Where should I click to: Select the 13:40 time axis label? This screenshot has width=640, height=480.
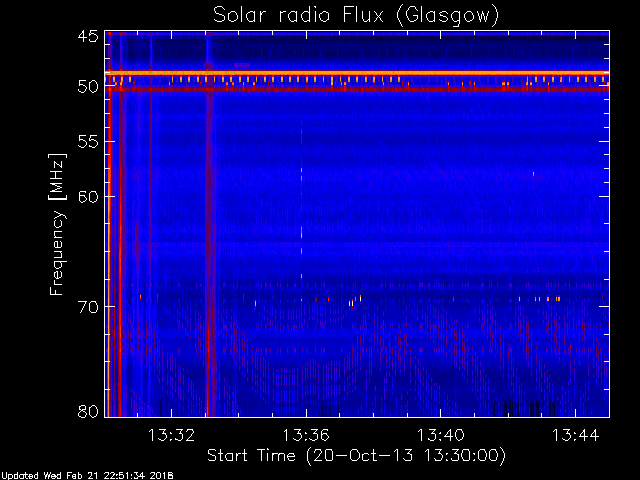coord(440,435)
